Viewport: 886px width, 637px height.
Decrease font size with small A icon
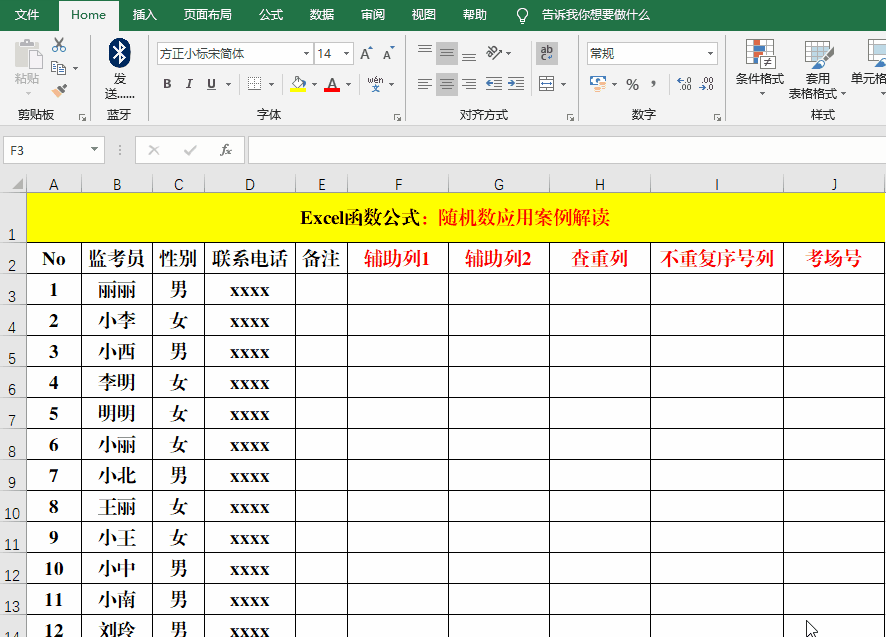[388, 54]
